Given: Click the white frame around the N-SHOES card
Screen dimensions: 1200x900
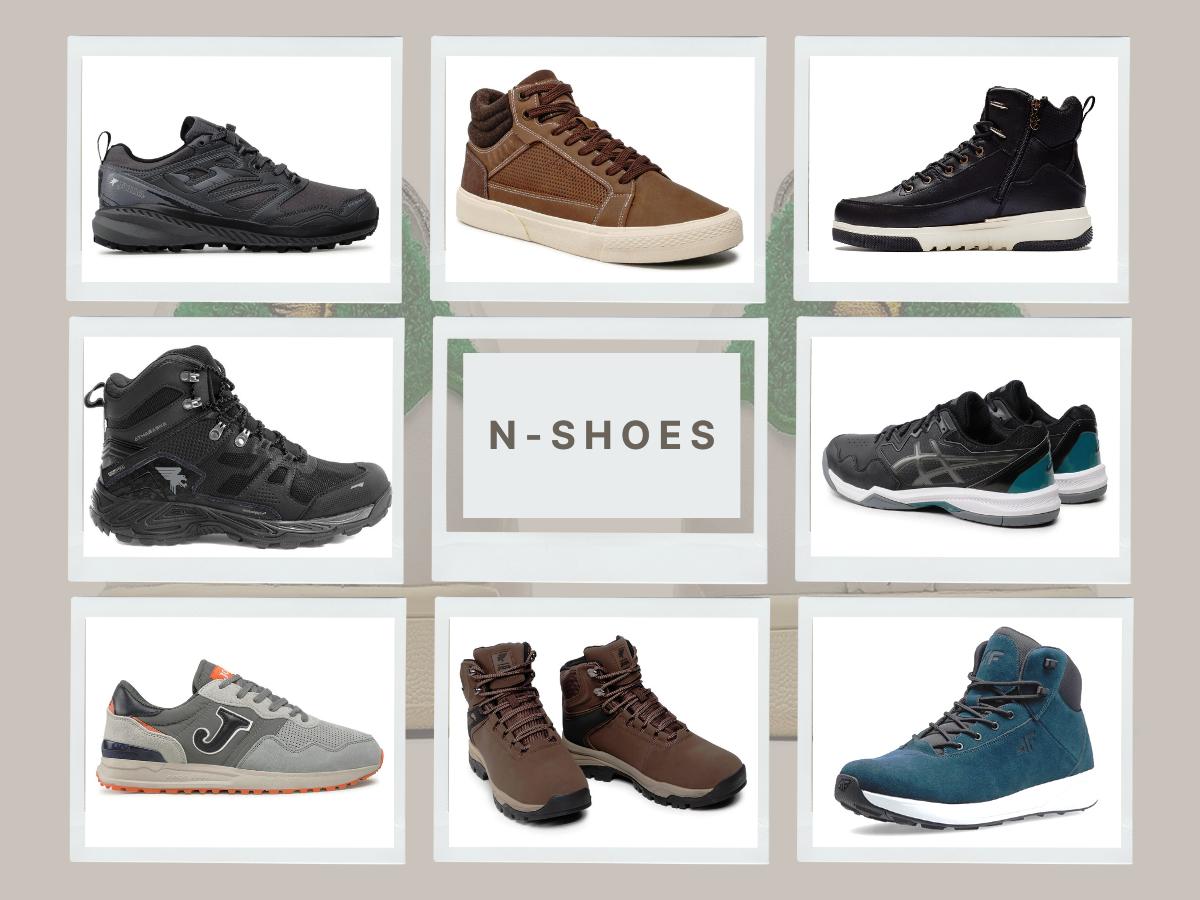Looking at the screenshot, I should point(600,555).
